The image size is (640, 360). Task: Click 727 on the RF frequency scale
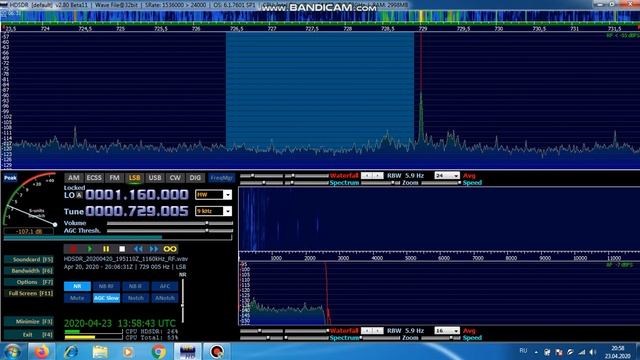point(272,29)
